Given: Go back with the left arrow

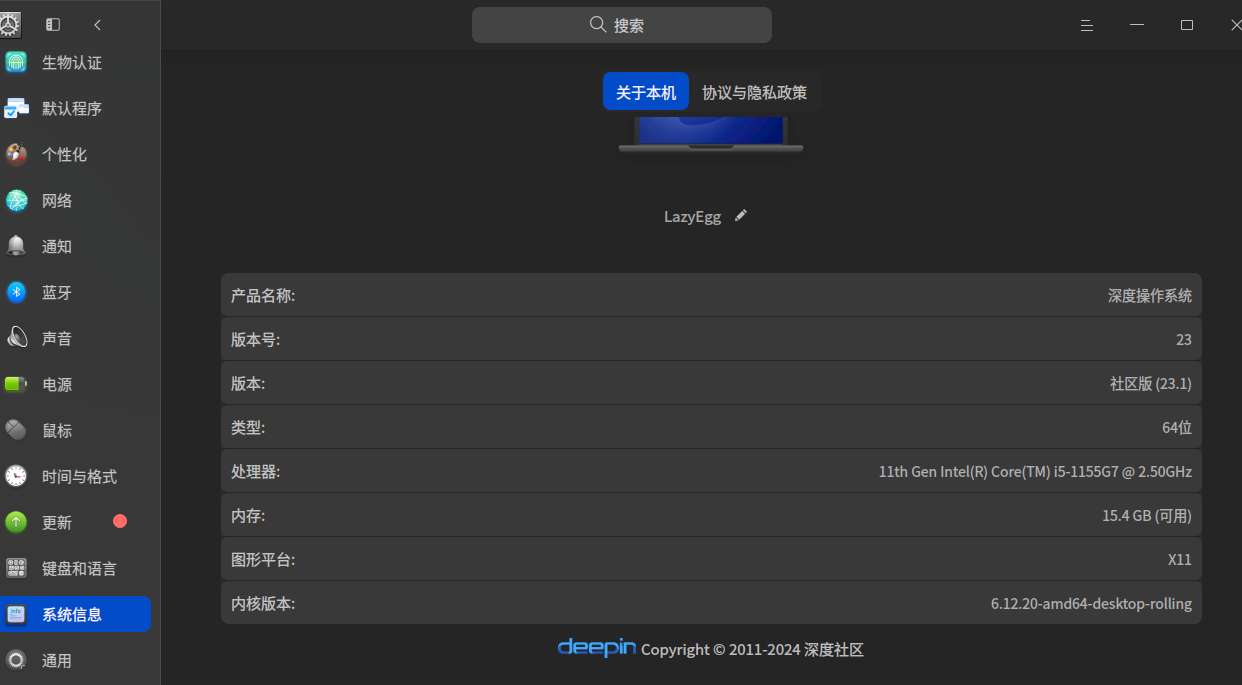Looking at the screenshot, I should (97, 25).
